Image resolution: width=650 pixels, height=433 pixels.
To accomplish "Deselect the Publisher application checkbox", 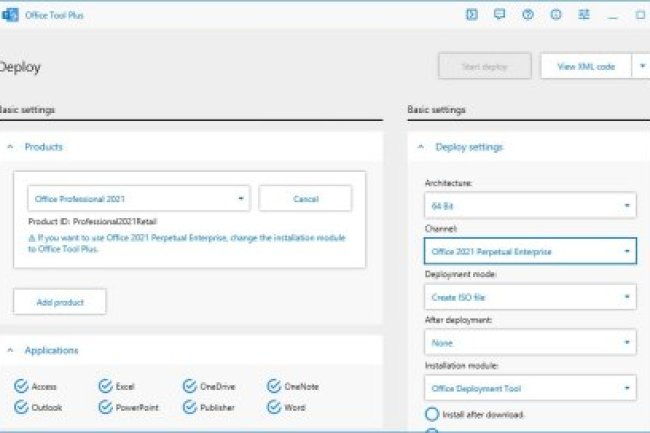I will pos(190,407).
